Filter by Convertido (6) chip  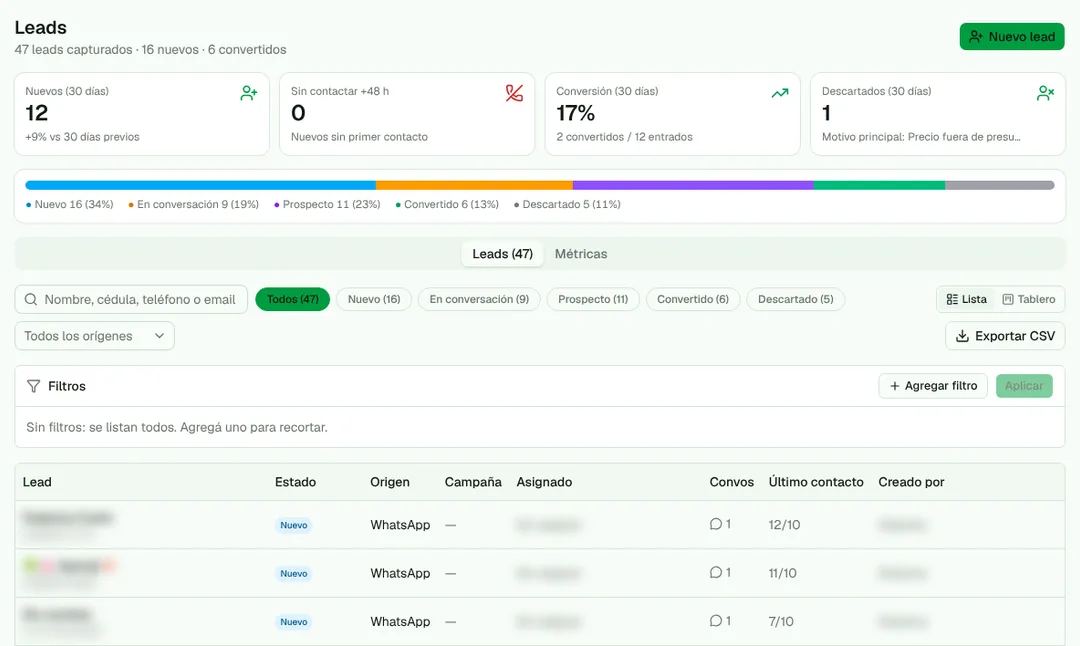693,300
